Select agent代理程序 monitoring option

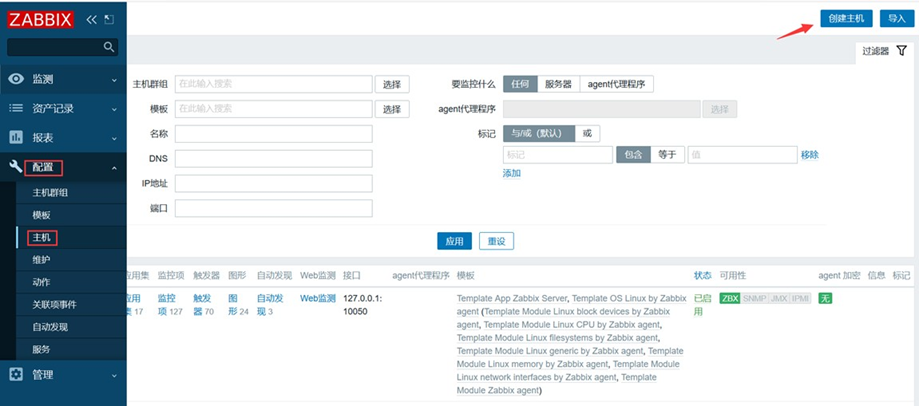point(617,84)
